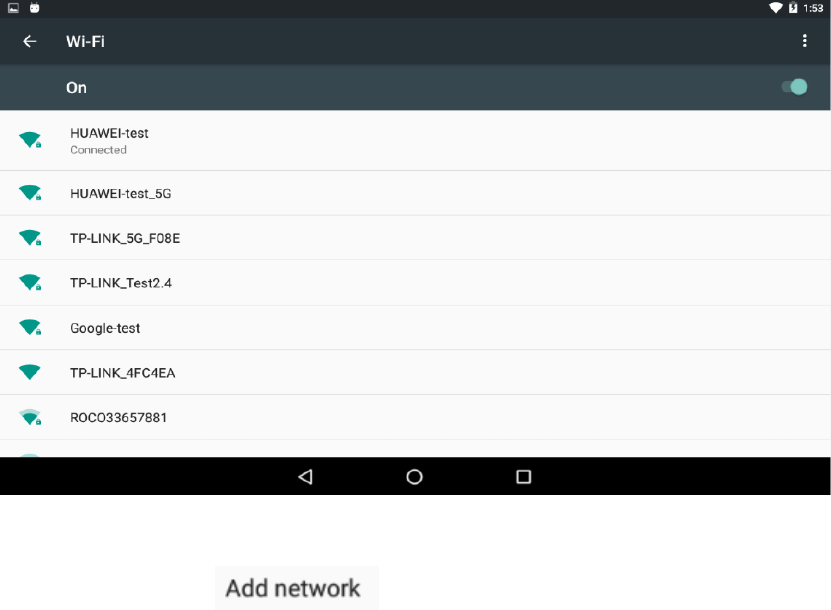
Task: Tap the Google-test Wi-Fi signal icon
Action: point(30,328)
